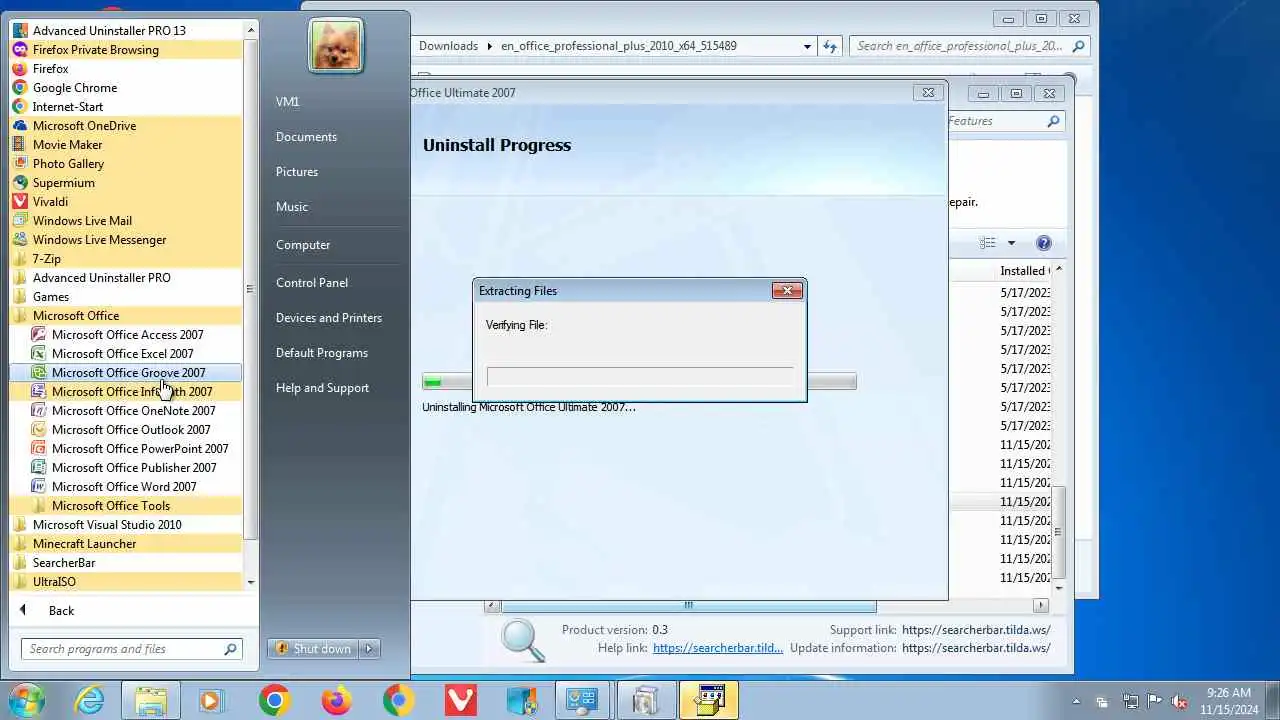Refresh Explorer address bar location

pos(829,46)
